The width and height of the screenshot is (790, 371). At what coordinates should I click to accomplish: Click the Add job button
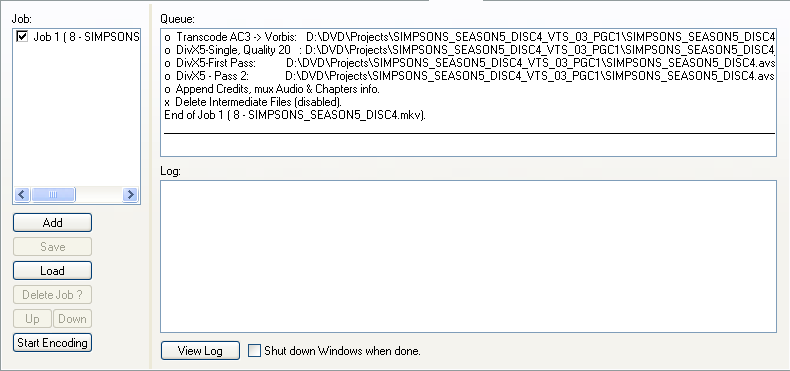click(52, 223)
